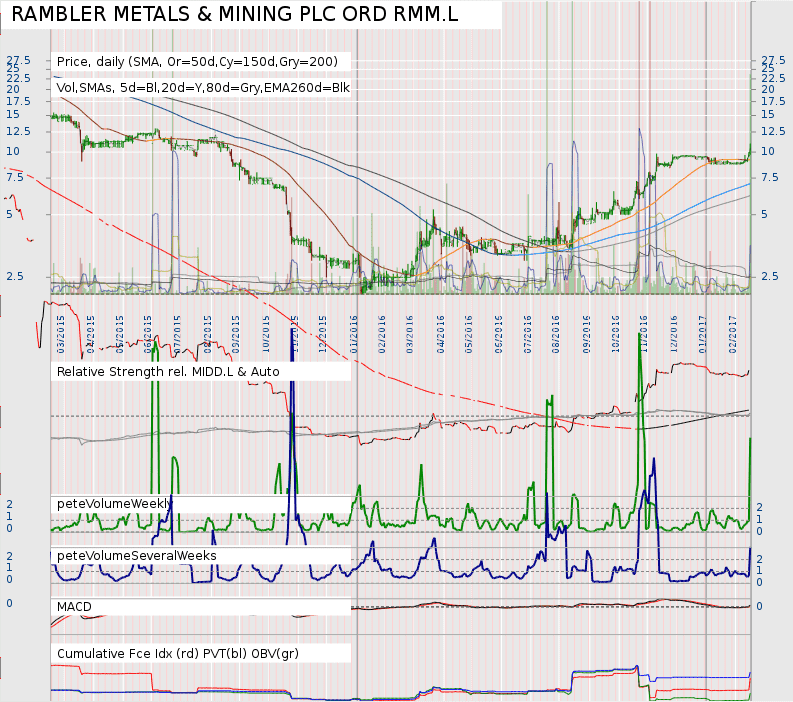Click the peteVolumeSeveralWeeks panel label
The image size is (793, 702).
pos(137,556)
